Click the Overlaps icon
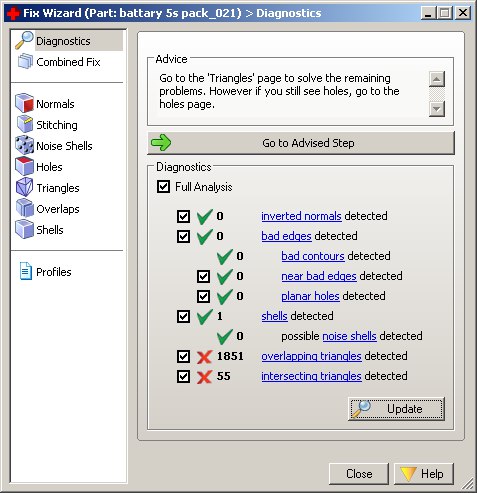 pyautogui.click(x=25, y=208)
